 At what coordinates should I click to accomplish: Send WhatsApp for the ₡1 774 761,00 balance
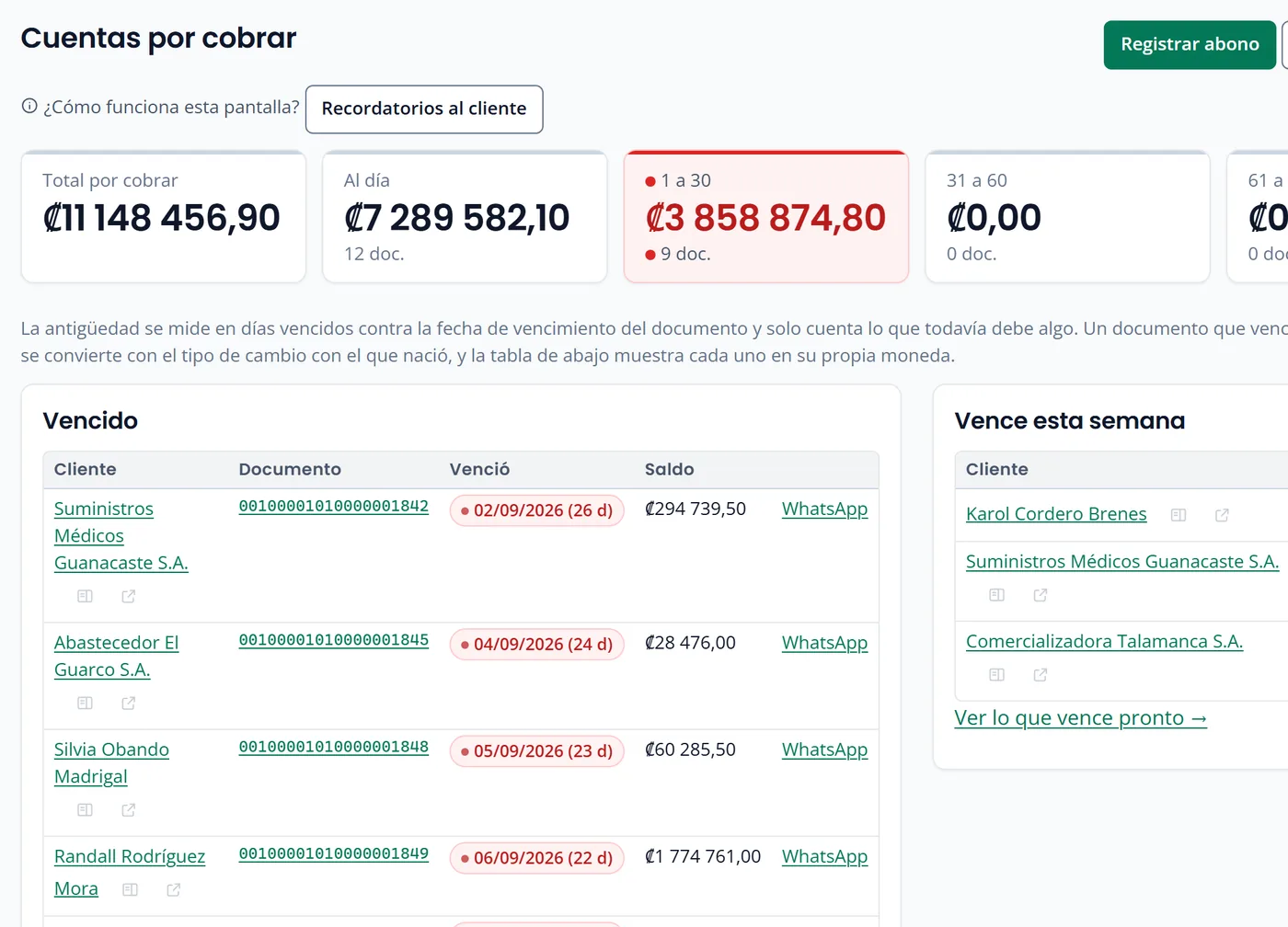pyautogui.click(x=824, y=856)
